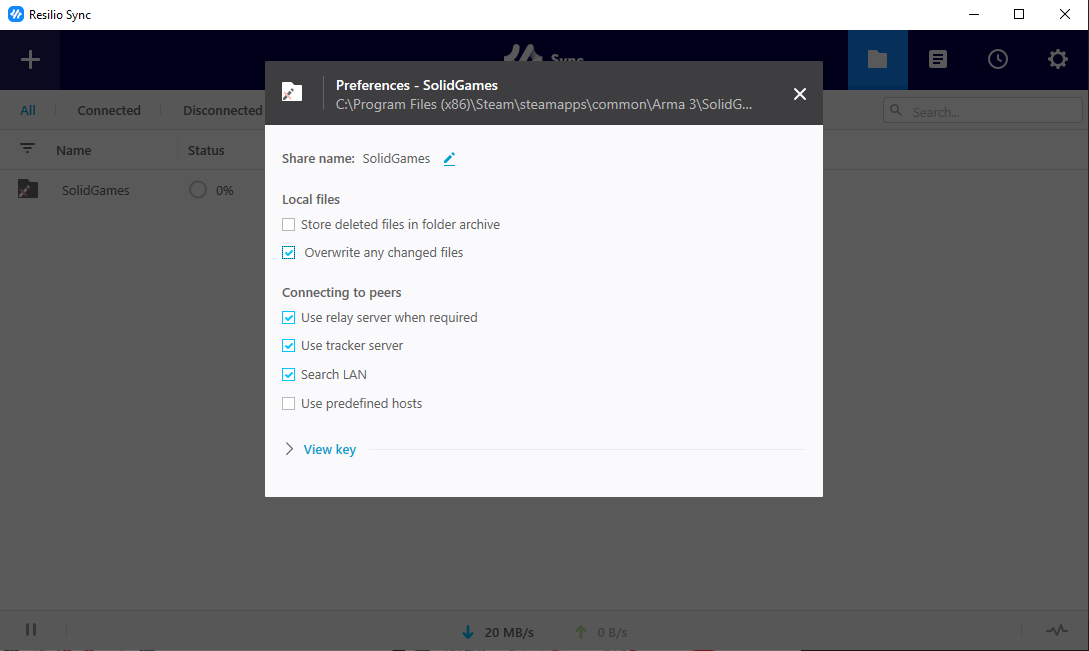The width and height of the screenshot is (1089, 651).
Task: Minimize the Resilio Sync window
Action: tap(974, 15)
